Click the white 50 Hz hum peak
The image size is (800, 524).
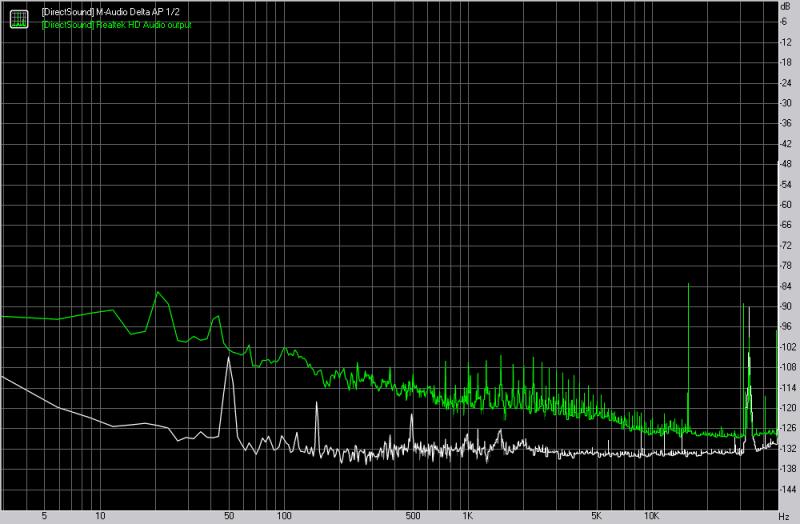[229, 358]
